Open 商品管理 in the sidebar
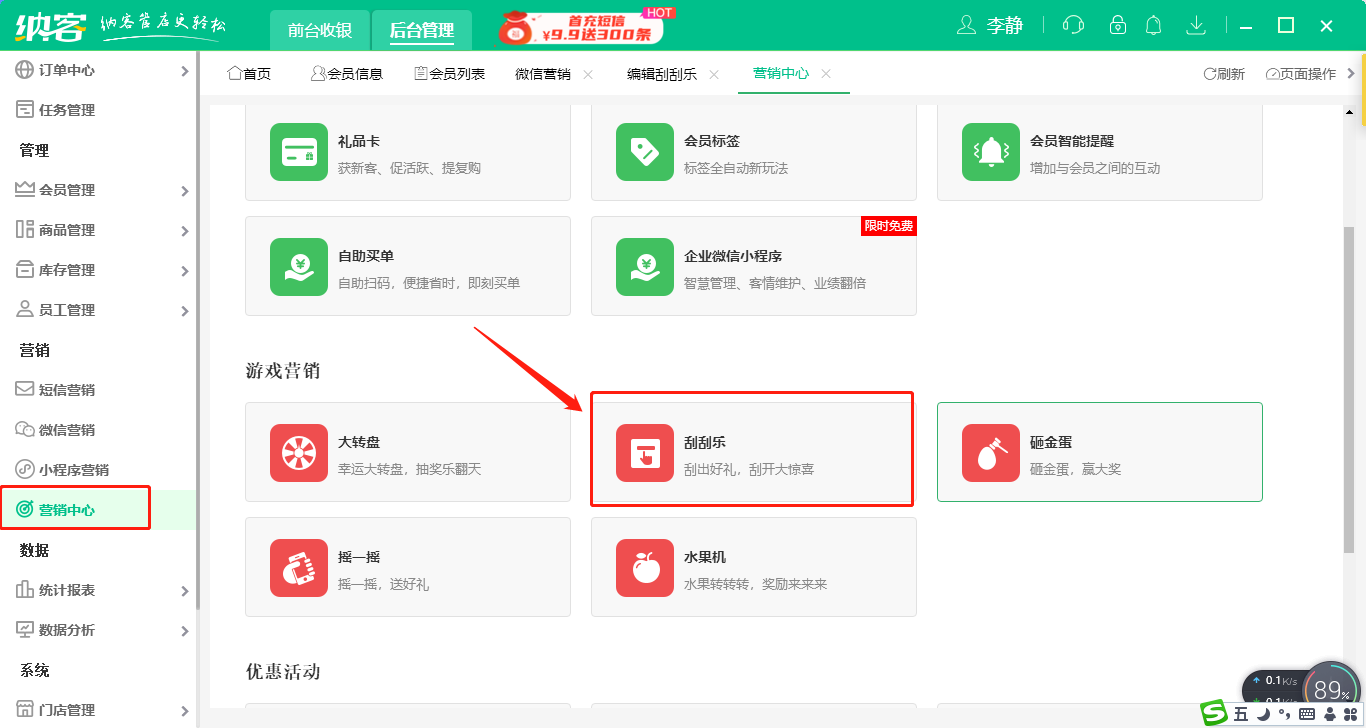1366x728 pixels. tap(100, 230)
